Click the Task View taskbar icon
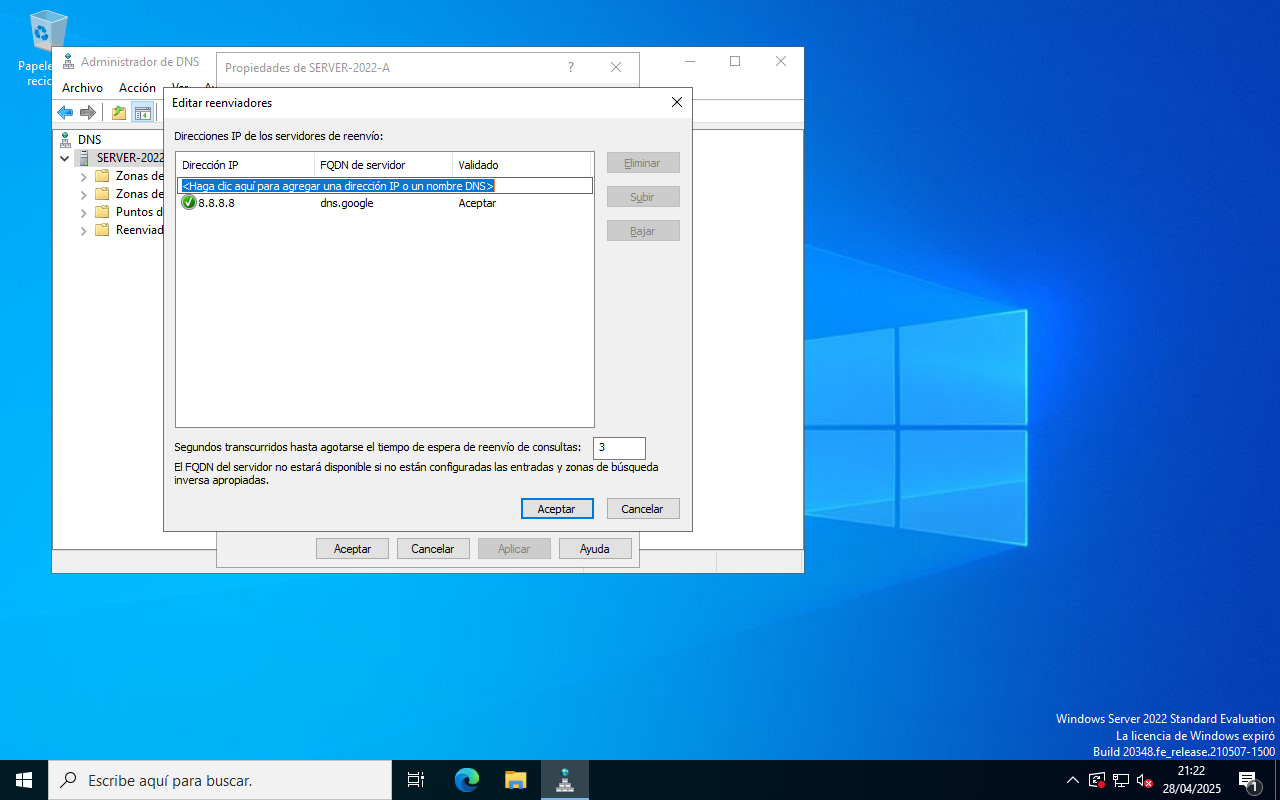1280x800 pixels. click(416, 780)
